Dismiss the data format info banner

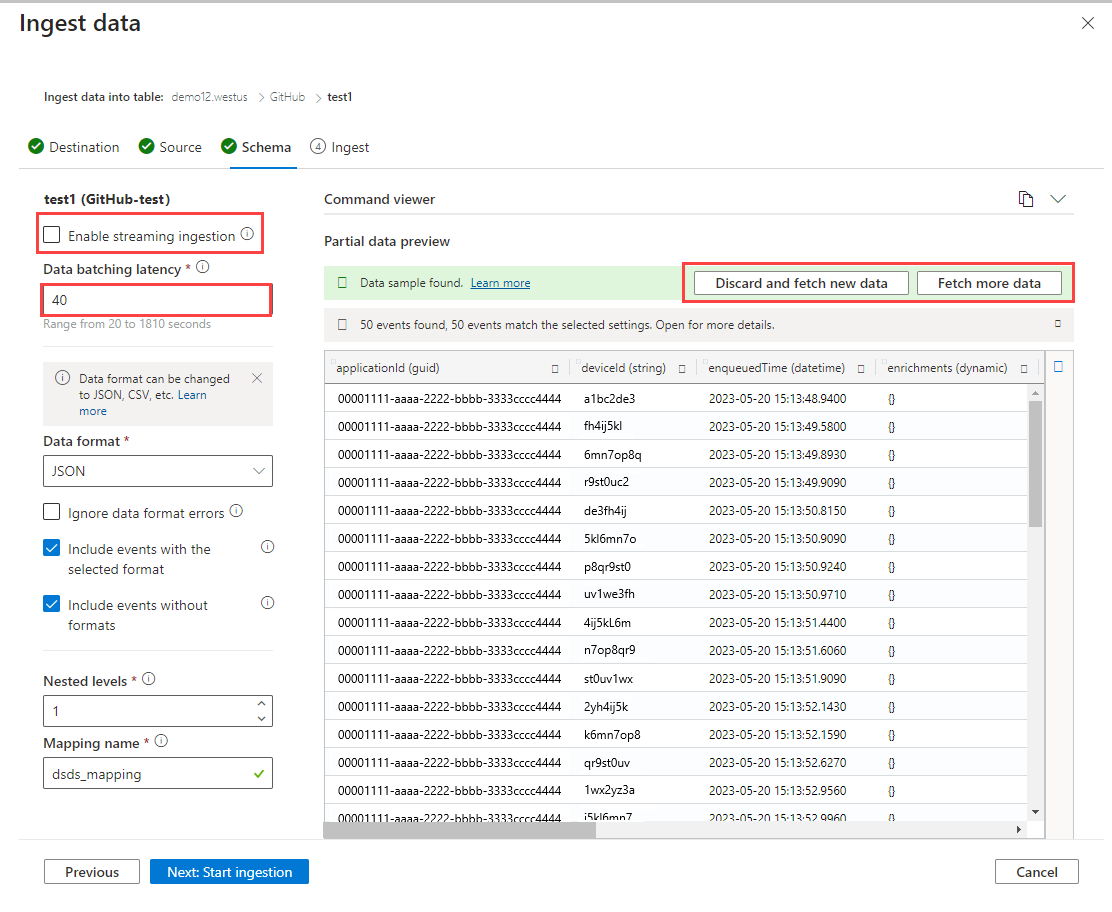pyautogui.click(x=257, y=378)
